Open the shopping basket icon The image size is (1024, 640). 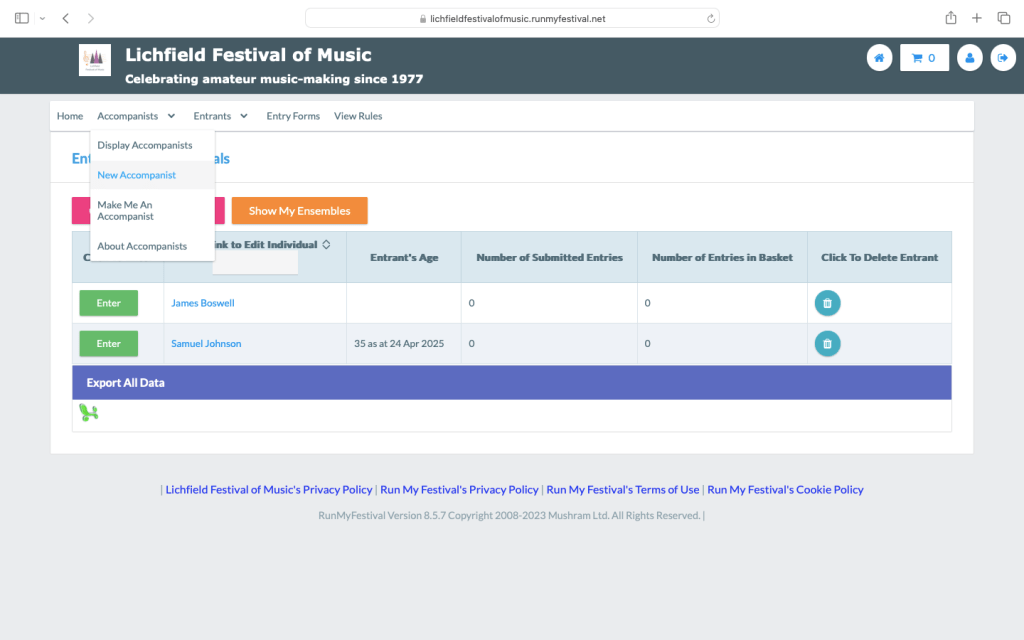coord(924,58)
